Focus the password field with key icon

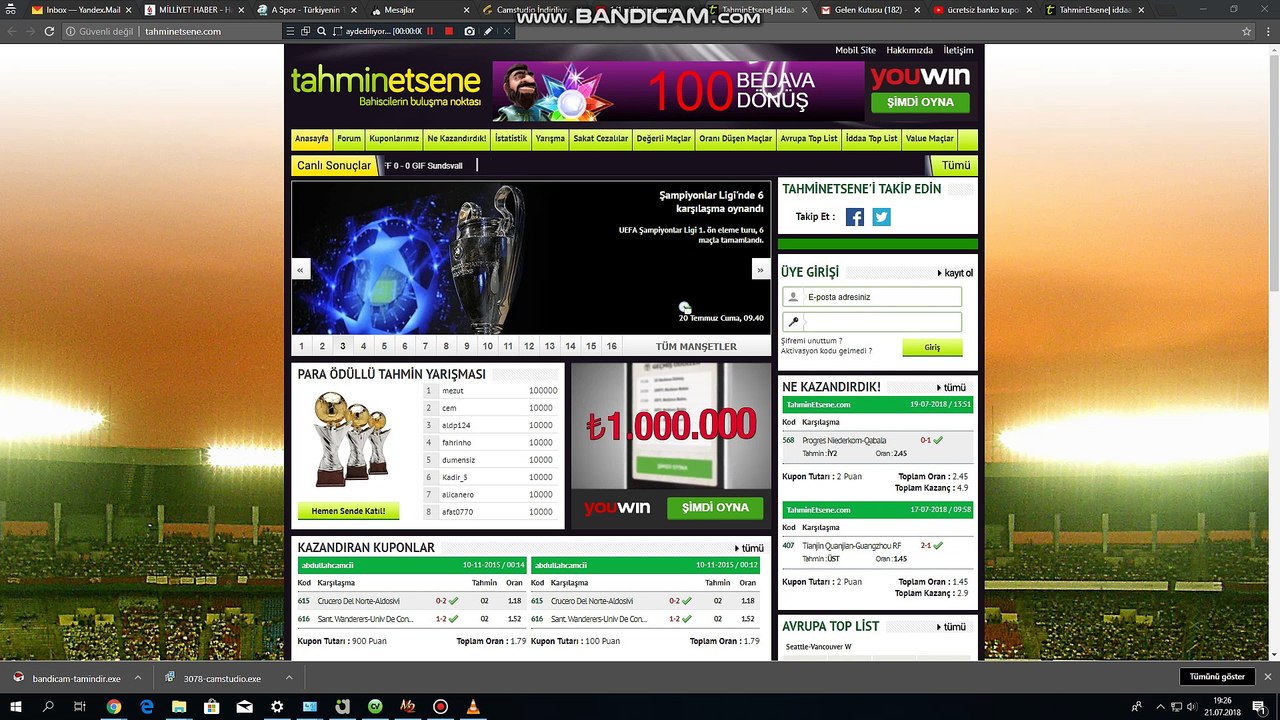click(x=872, y=322)
